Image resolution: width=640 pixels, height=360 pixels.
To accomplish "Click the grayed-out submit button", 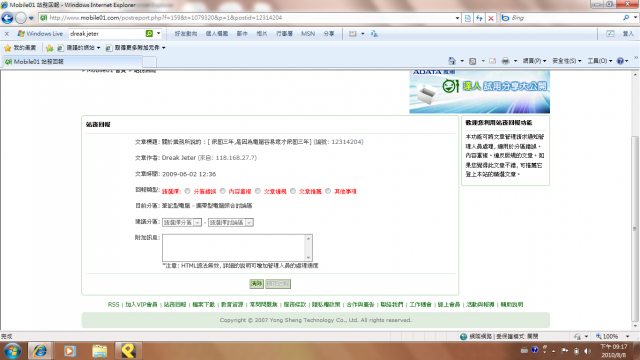I will 278,284.
